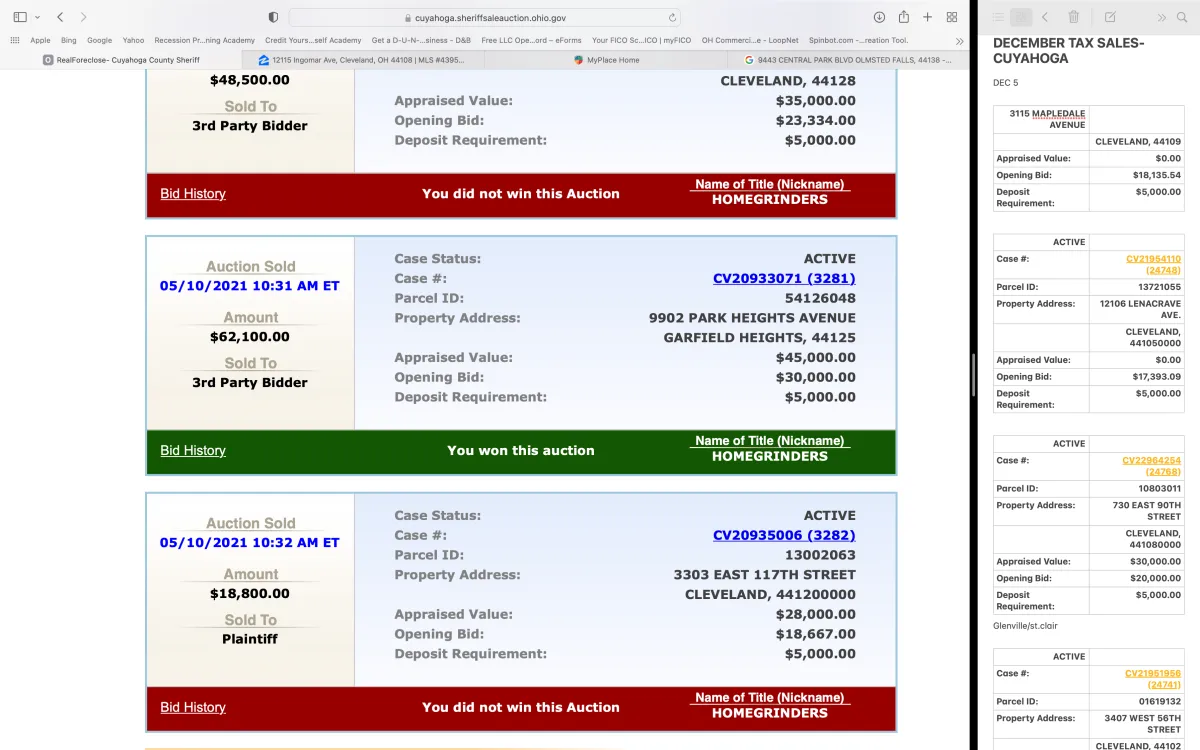
Task: Switch Notes to list view icon
Action: (x=997, y=17)
